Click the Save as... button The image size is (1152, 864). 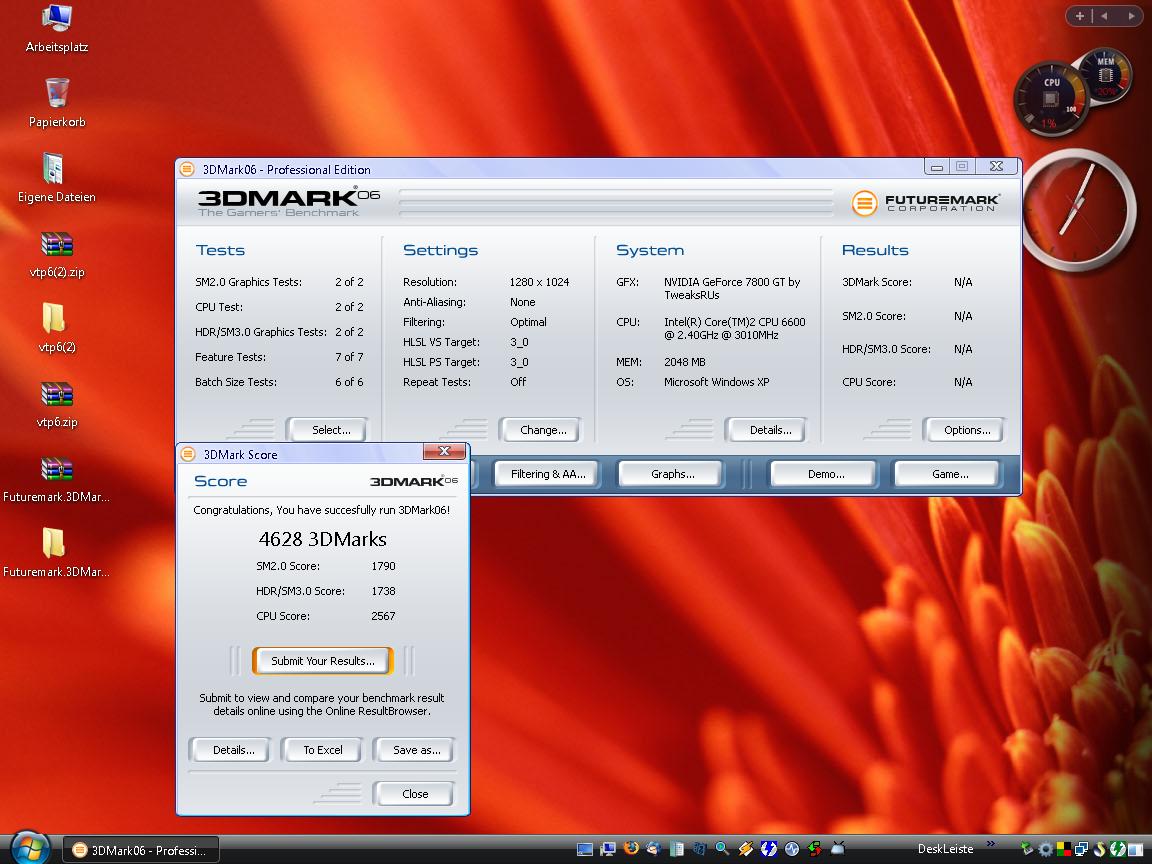point(414,750)
